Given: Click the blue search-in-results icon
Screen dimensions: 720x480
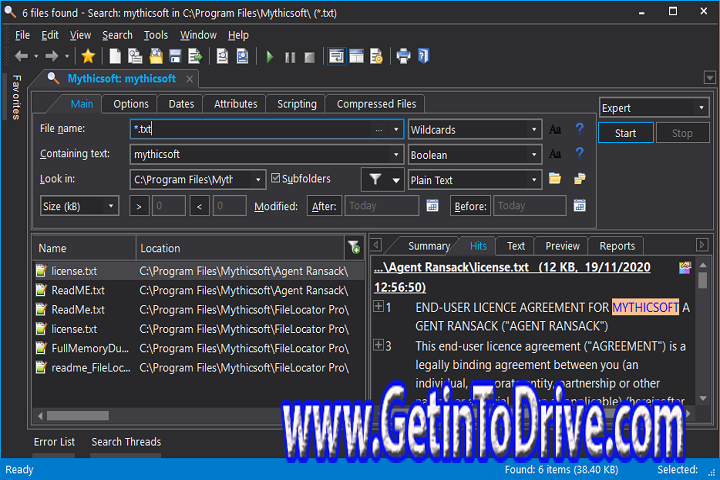Looking at the screenshot, I should tap(242, 56).
